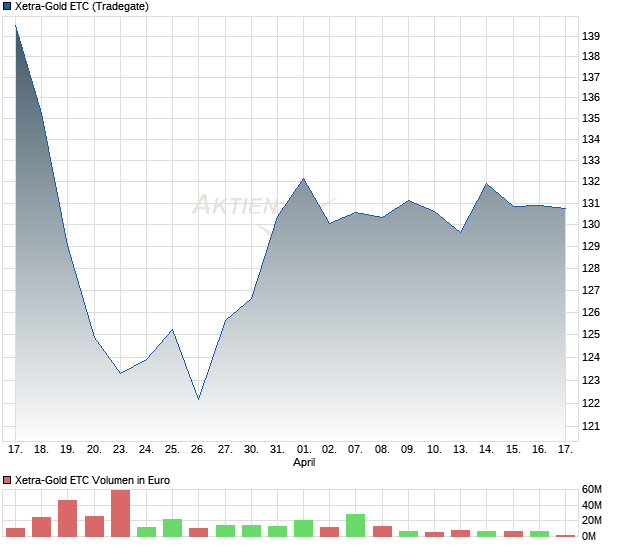Click the 20M volume axis label
Viewport: 620px width, 546px height.
click(592, 520)
